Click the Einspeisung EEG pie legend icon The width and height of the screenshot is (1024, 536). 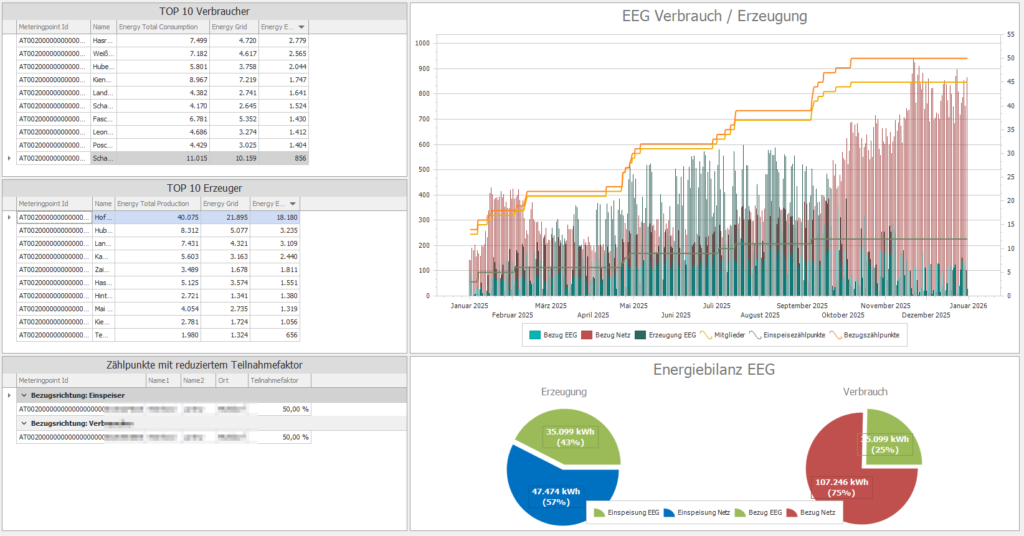pyautogui.click(x=600, y=513)
